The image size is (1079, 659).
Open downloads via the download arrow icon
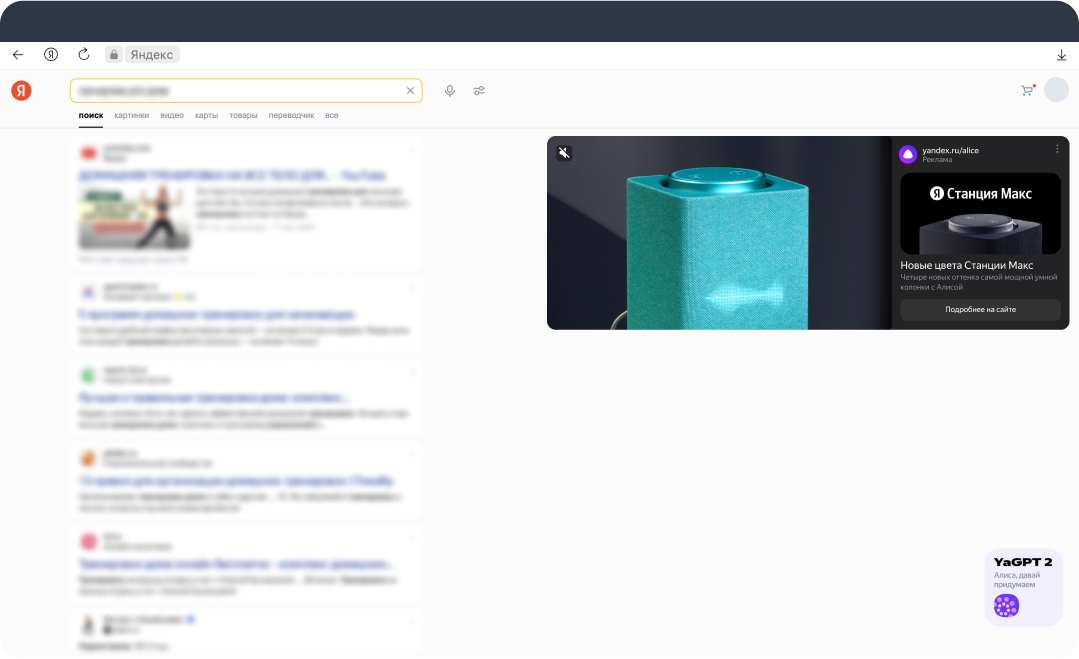(1061, 55)
